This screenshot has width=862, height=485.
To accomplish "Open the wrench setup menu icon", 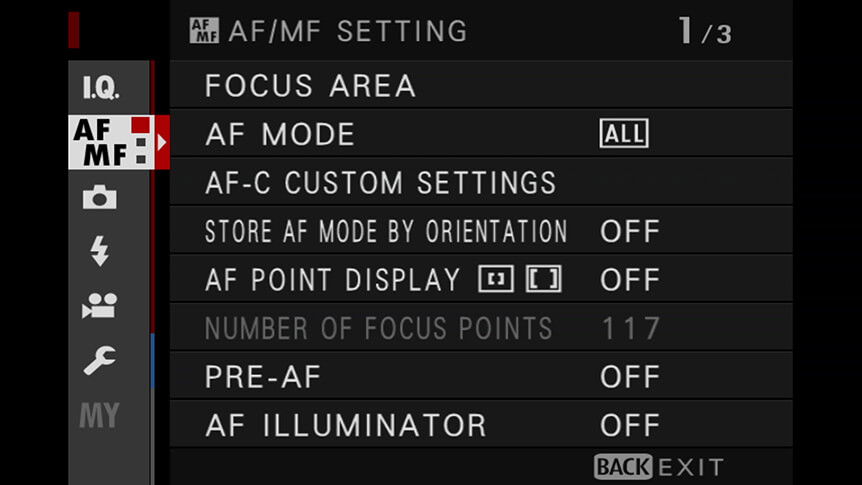I will [x=100, y=360].
